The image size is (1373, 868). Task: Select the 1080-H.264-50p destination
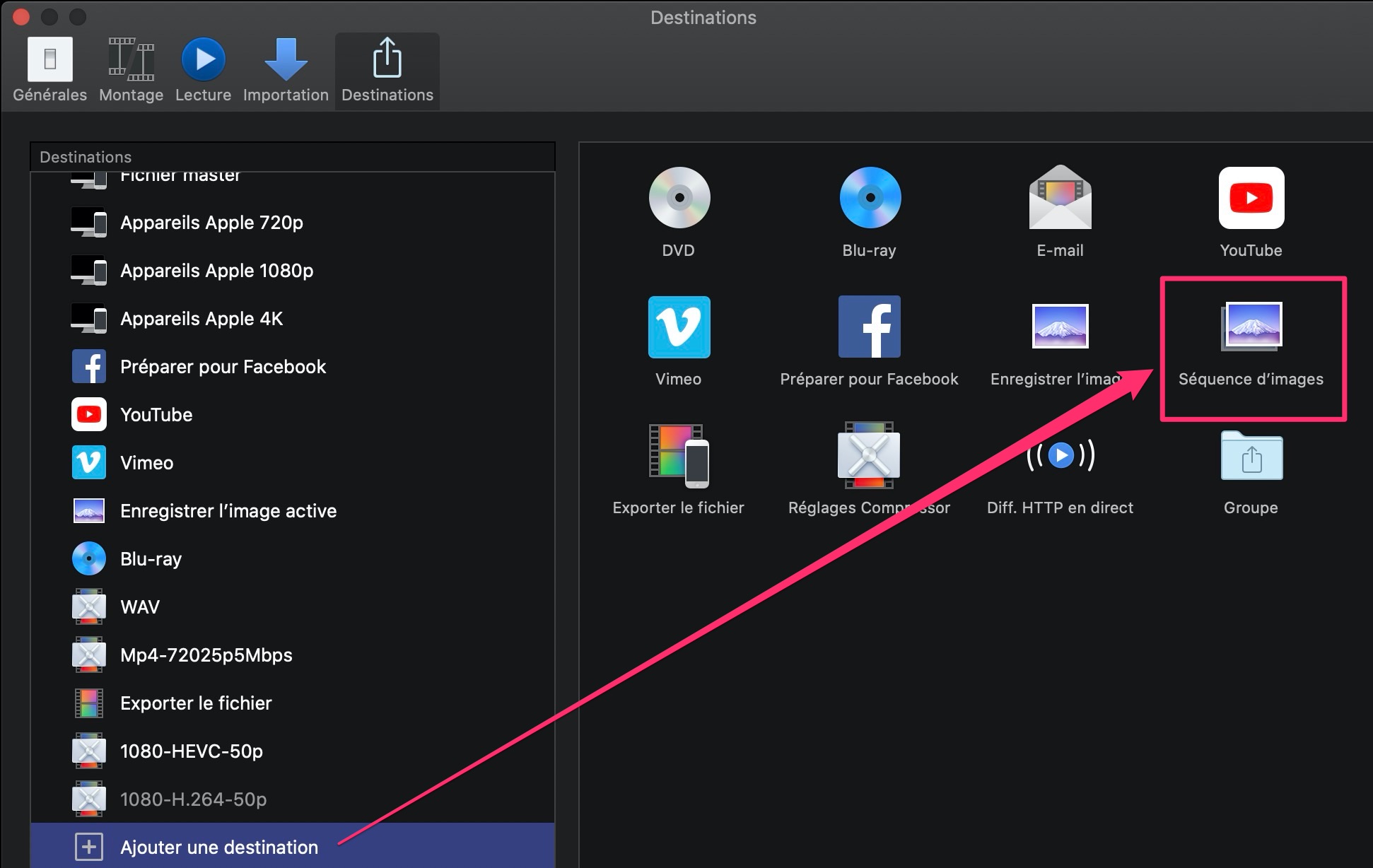pyautogui.click(x=293, y=799)
